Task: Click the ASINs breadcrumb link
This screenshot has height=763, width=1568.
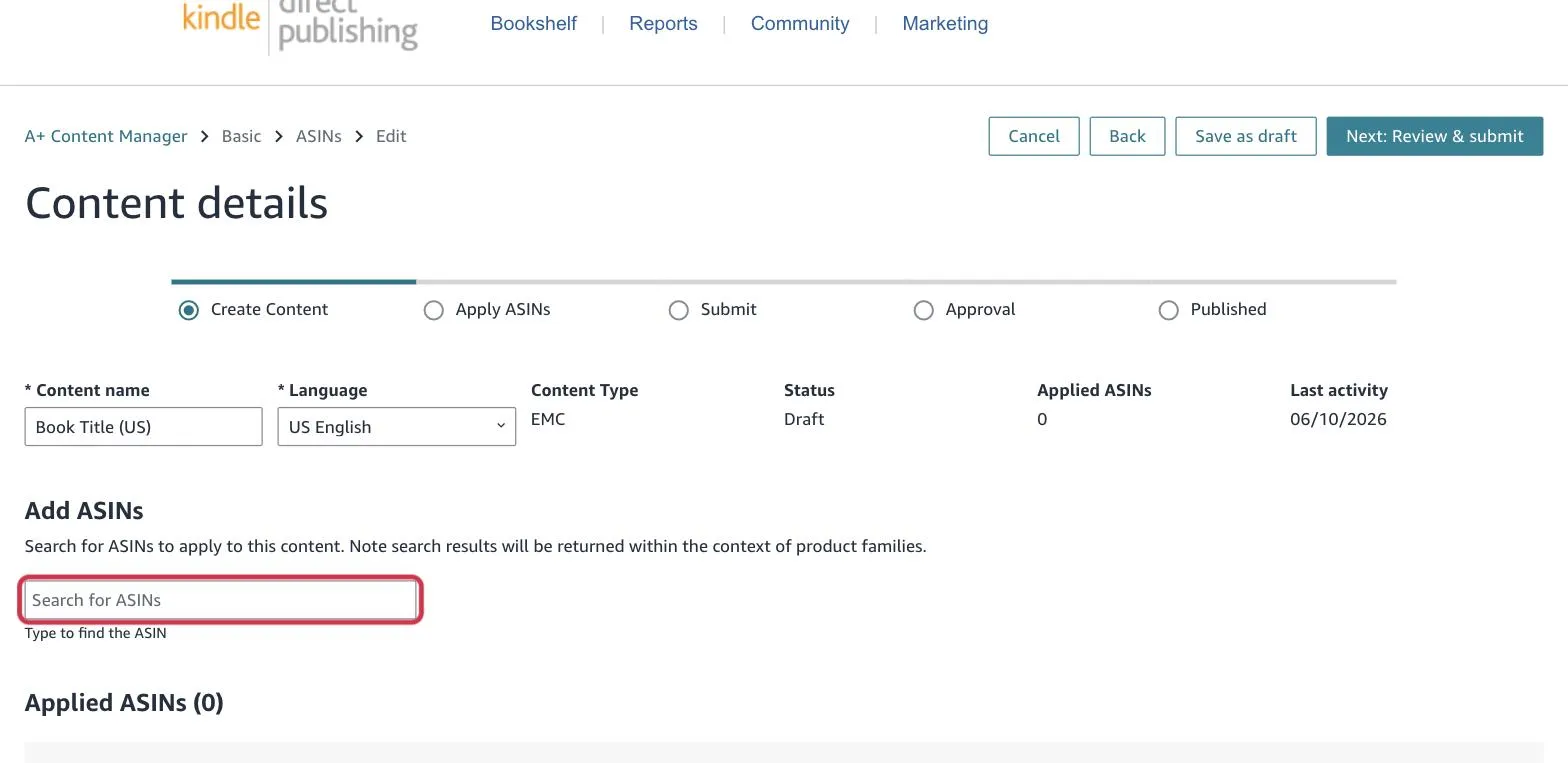Action: click(319, 136)
